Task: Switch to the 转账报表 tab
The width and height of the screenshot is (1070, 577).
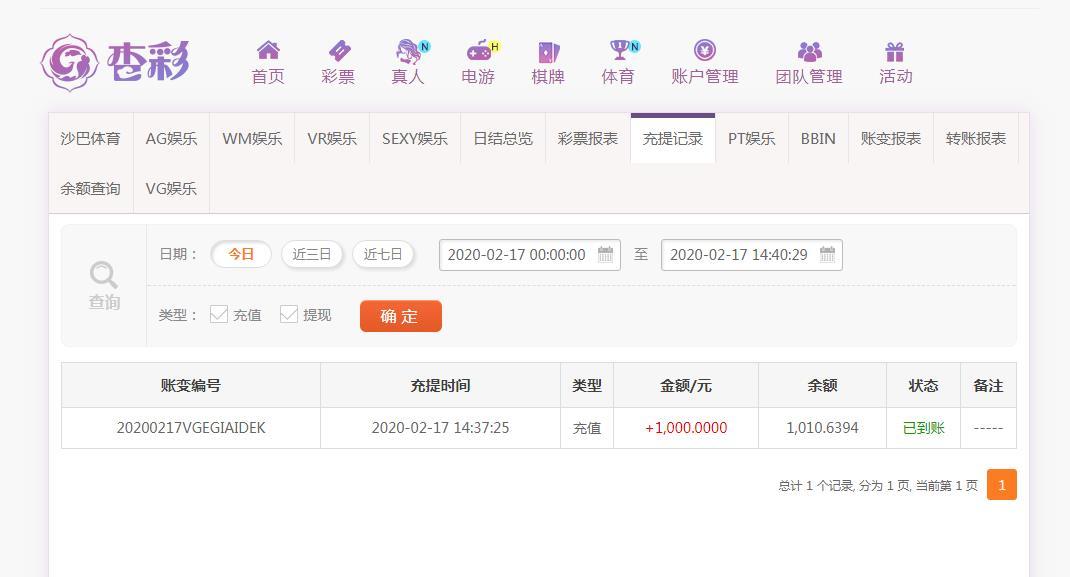Action: coord(976,138)
